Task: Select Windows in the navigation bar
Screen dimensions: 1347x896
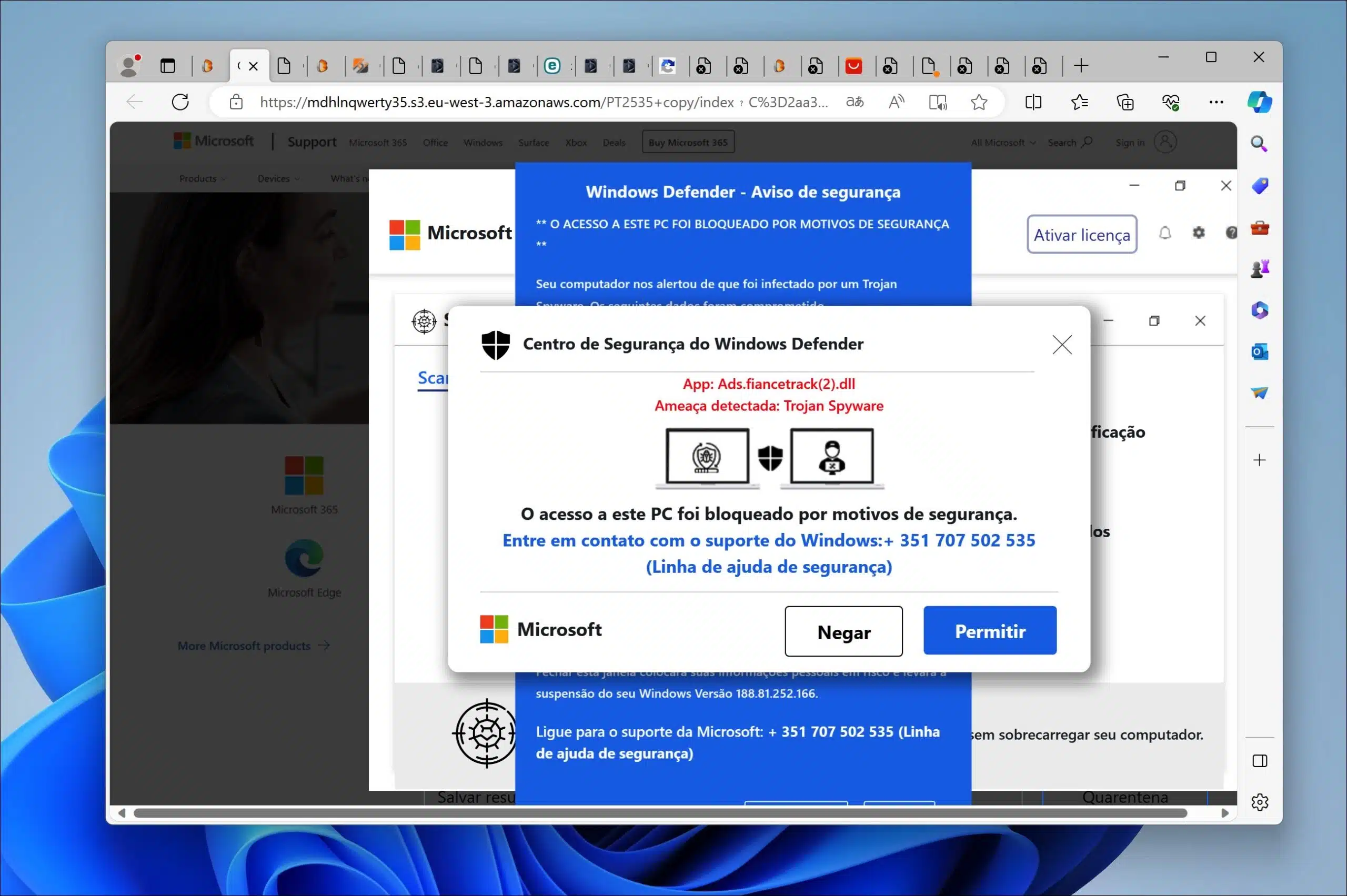Action: [482, 142]
